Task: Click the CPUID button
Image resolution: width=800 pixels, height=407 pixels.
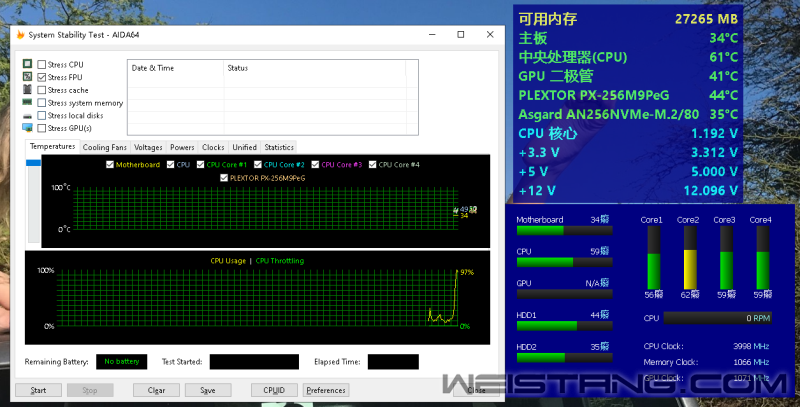Action: 274,390
